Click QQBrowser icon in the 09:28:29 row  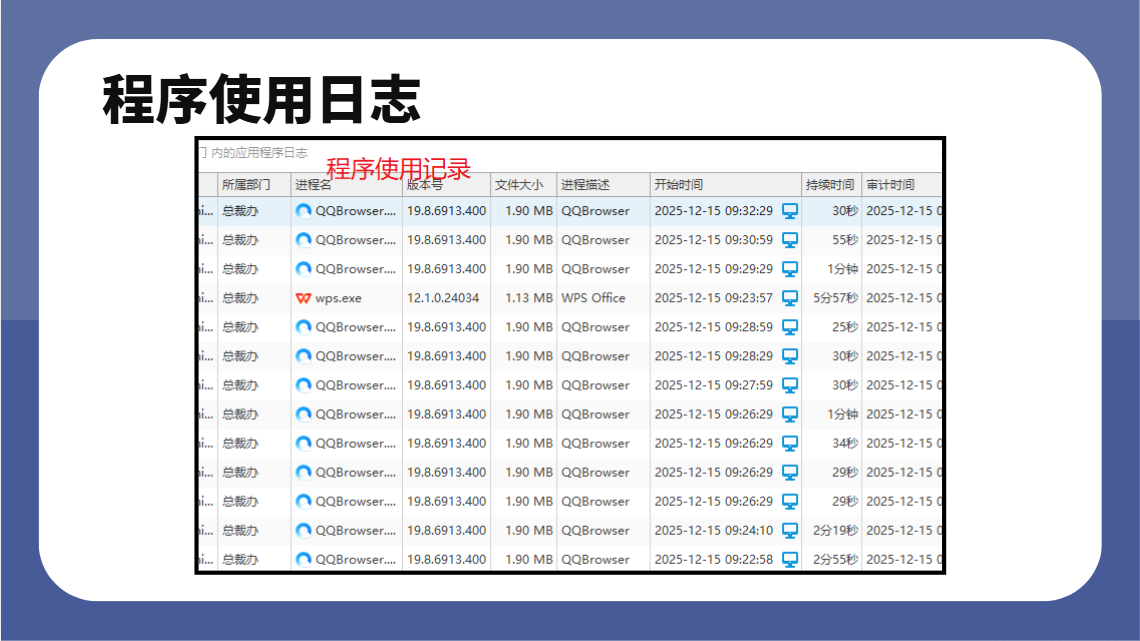(x=303, y=356)
